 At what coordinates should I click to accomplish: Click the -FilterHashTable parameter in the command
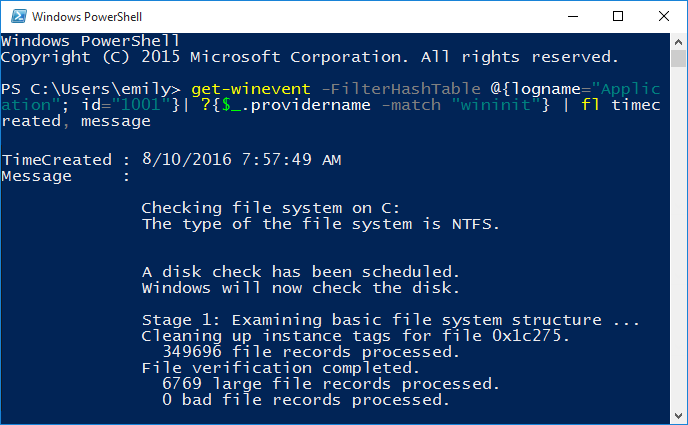click(358, 89)
